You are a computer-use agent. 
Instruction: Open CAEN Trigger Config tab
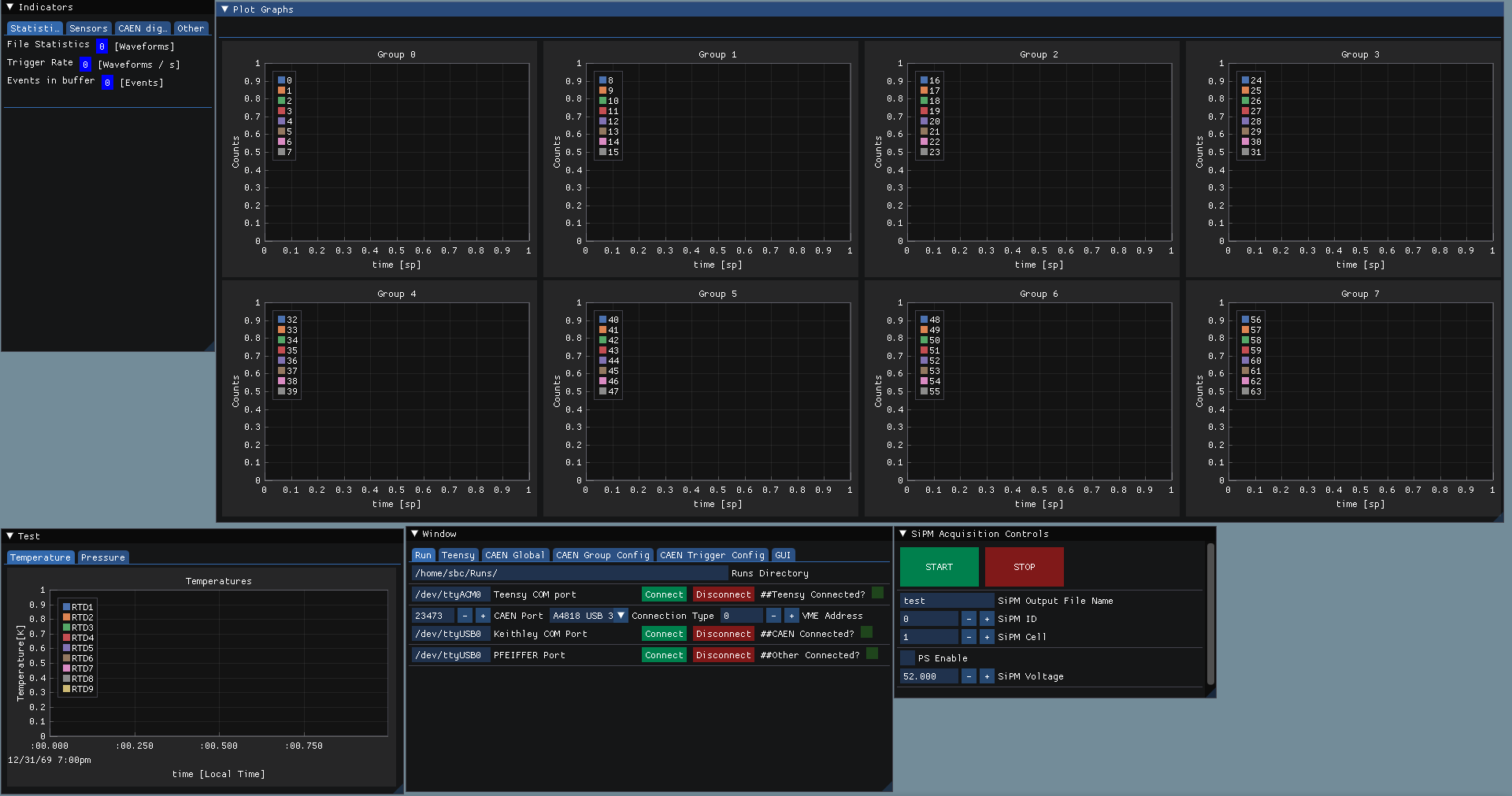coord(713,555)
